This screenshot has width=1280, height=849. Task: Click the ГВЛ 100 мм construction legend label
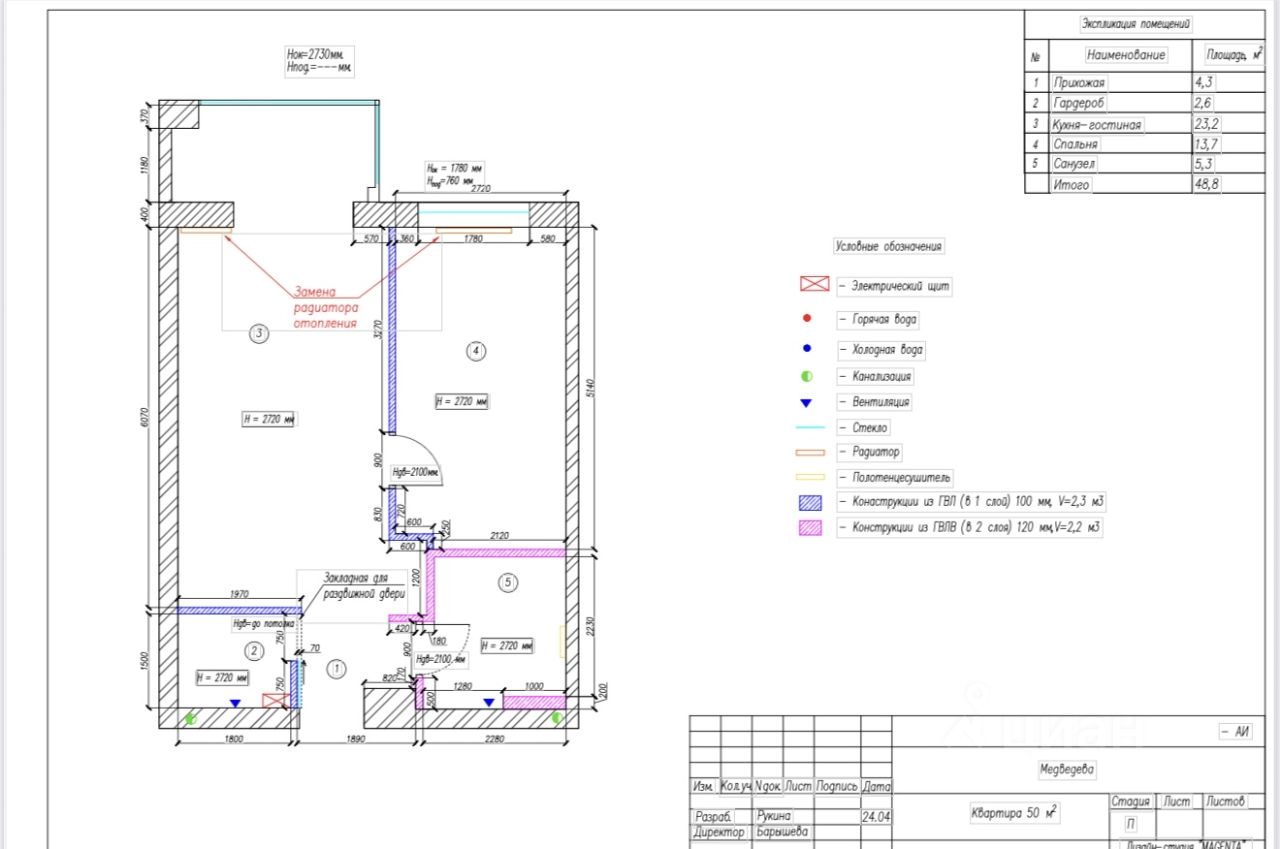pos(972,502)
